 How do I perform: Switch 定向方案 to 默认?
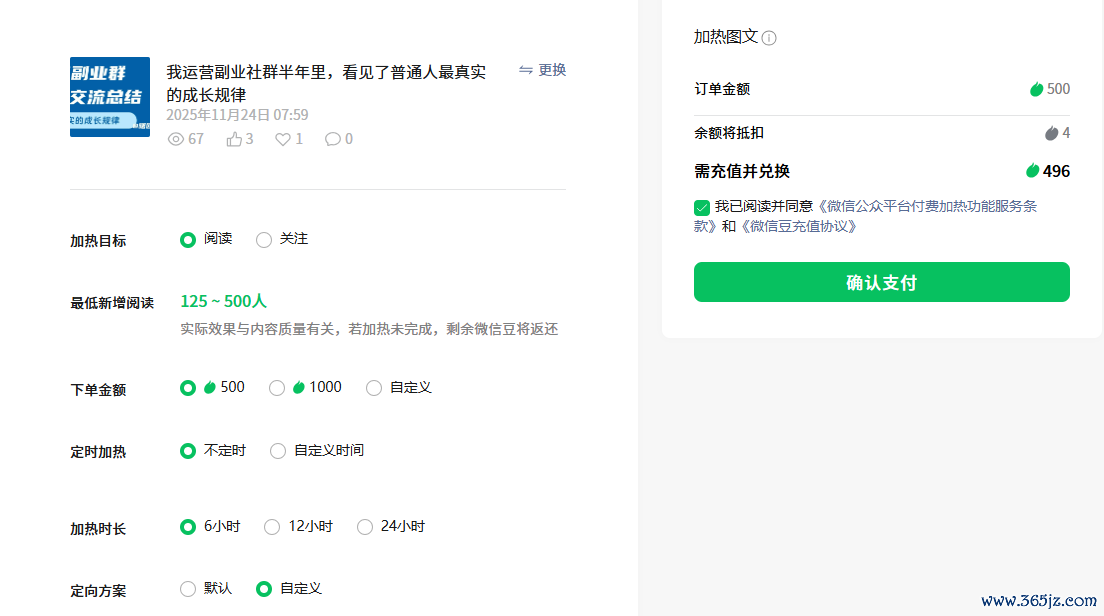click(188, 589)
